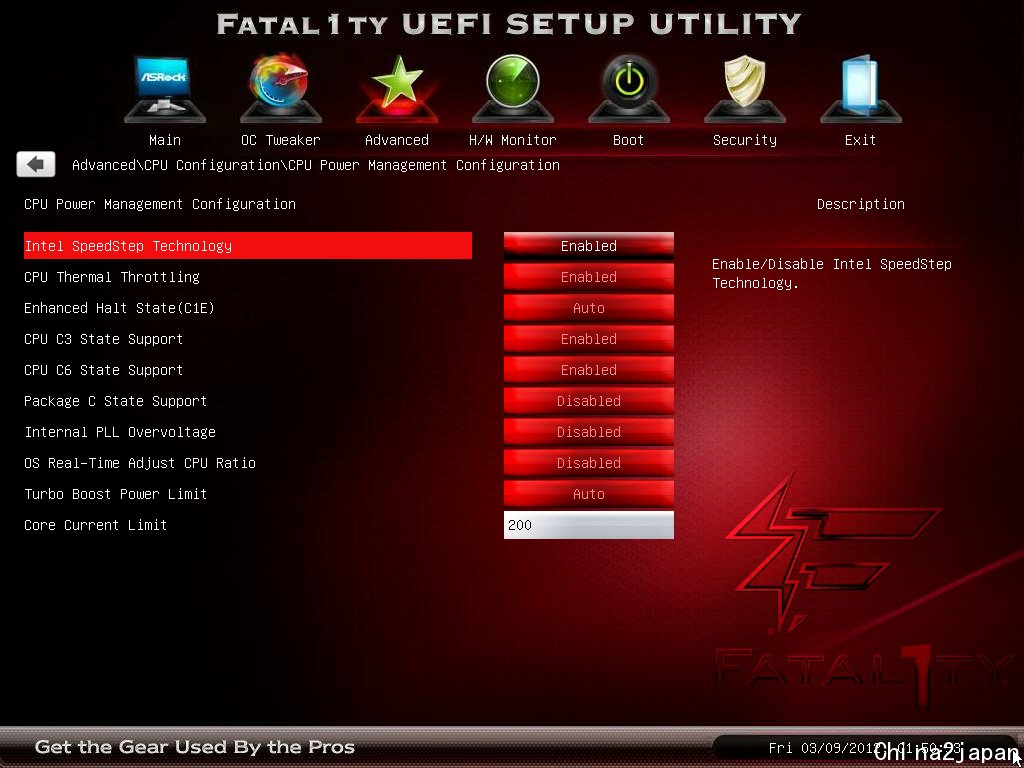The width and height of the screenshot is (1024, 768).
Task: Open the Security shield icon
Action: click(744, 89)
